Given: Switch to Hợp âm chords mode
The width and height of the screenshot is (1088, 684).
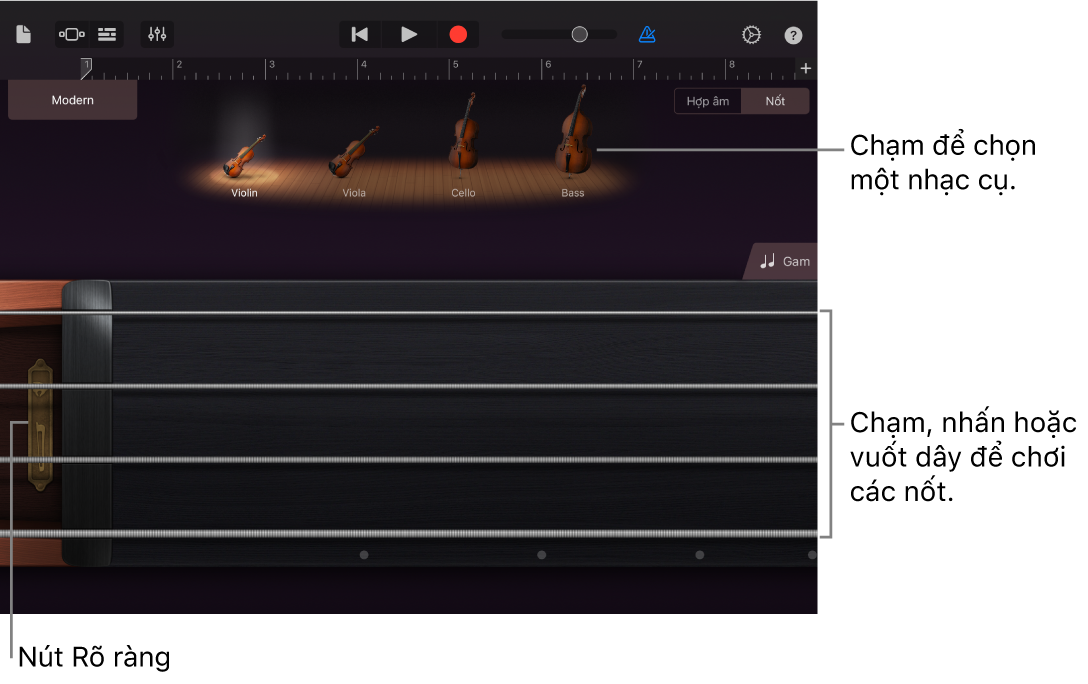Looking at the screenshot, I should 708,101.
